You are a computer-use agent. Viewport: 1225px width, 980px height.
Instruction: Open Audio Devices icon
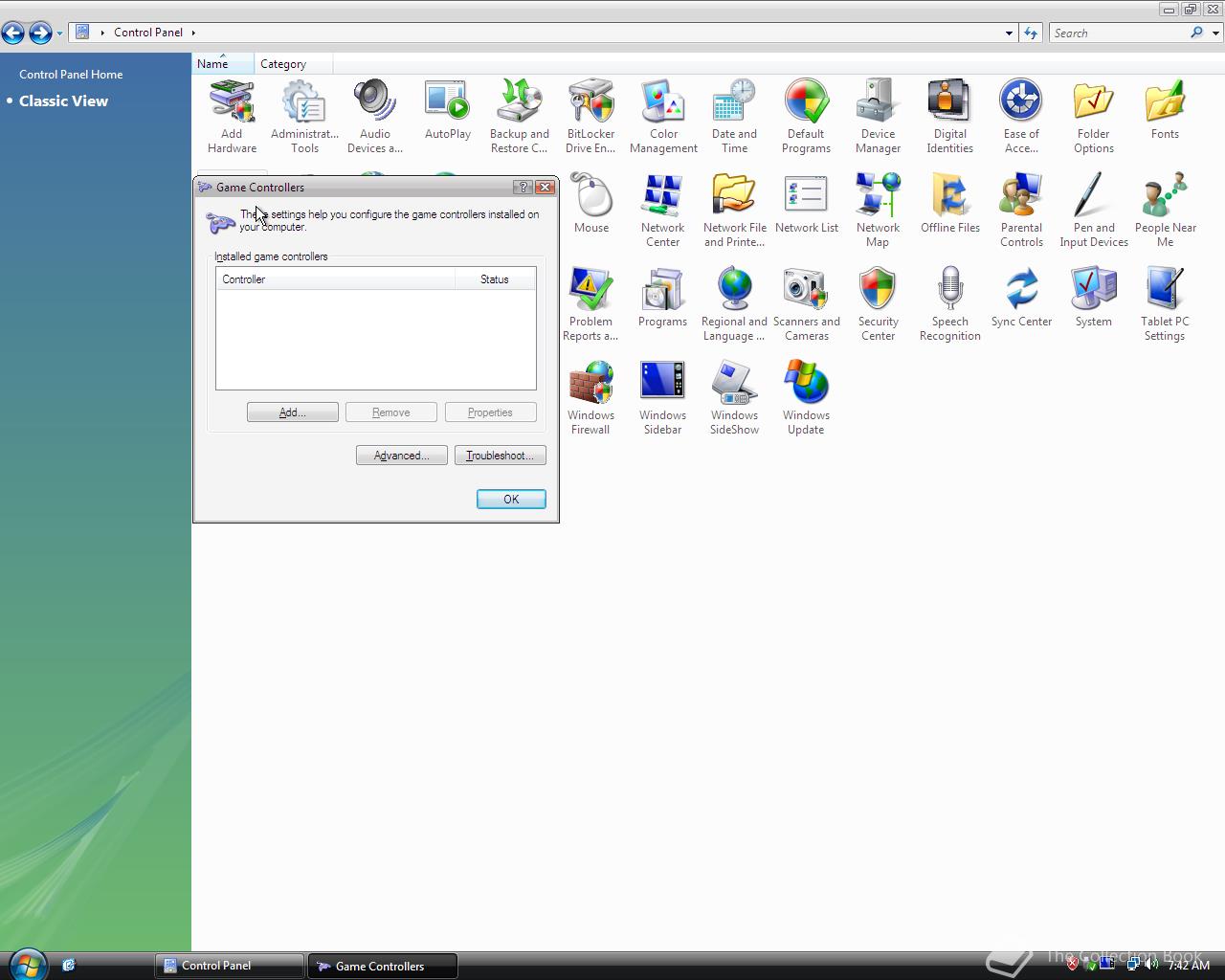(x=375, y=117)
